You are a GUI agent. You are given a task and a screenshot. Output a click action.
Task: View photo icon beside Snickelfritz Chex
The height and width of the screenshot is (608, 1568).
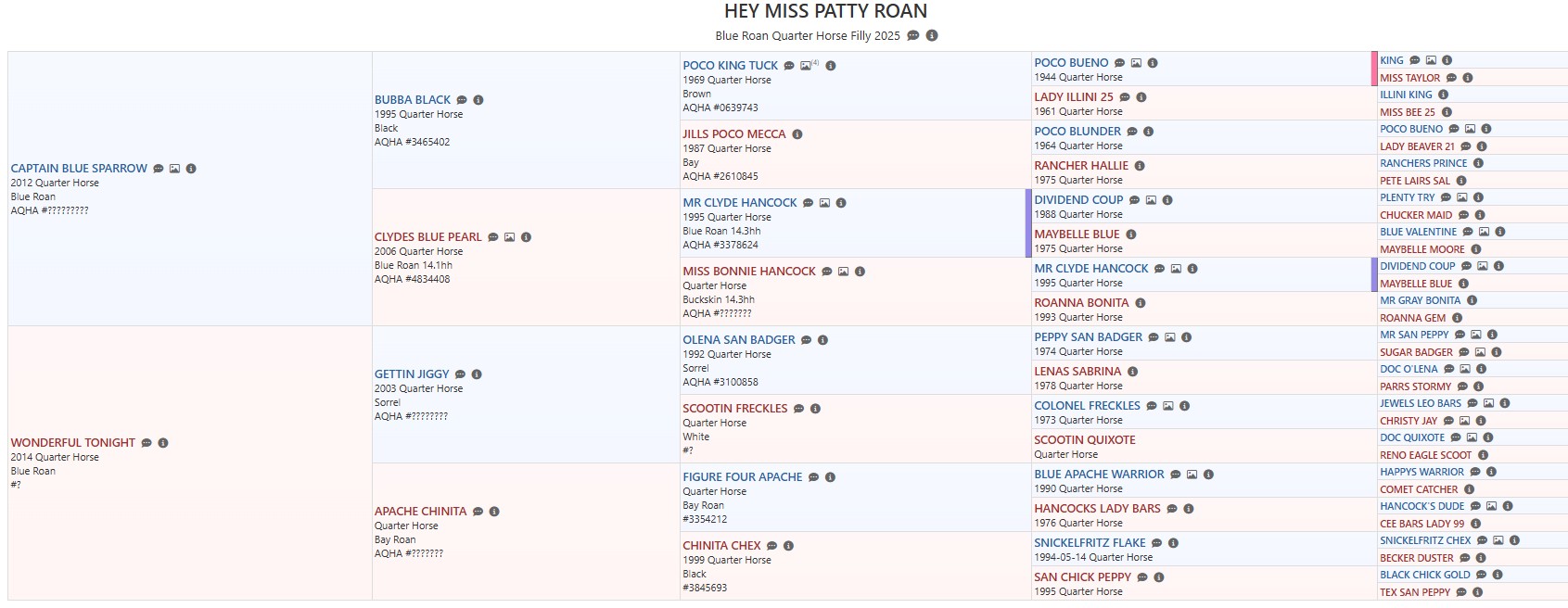1498,540
